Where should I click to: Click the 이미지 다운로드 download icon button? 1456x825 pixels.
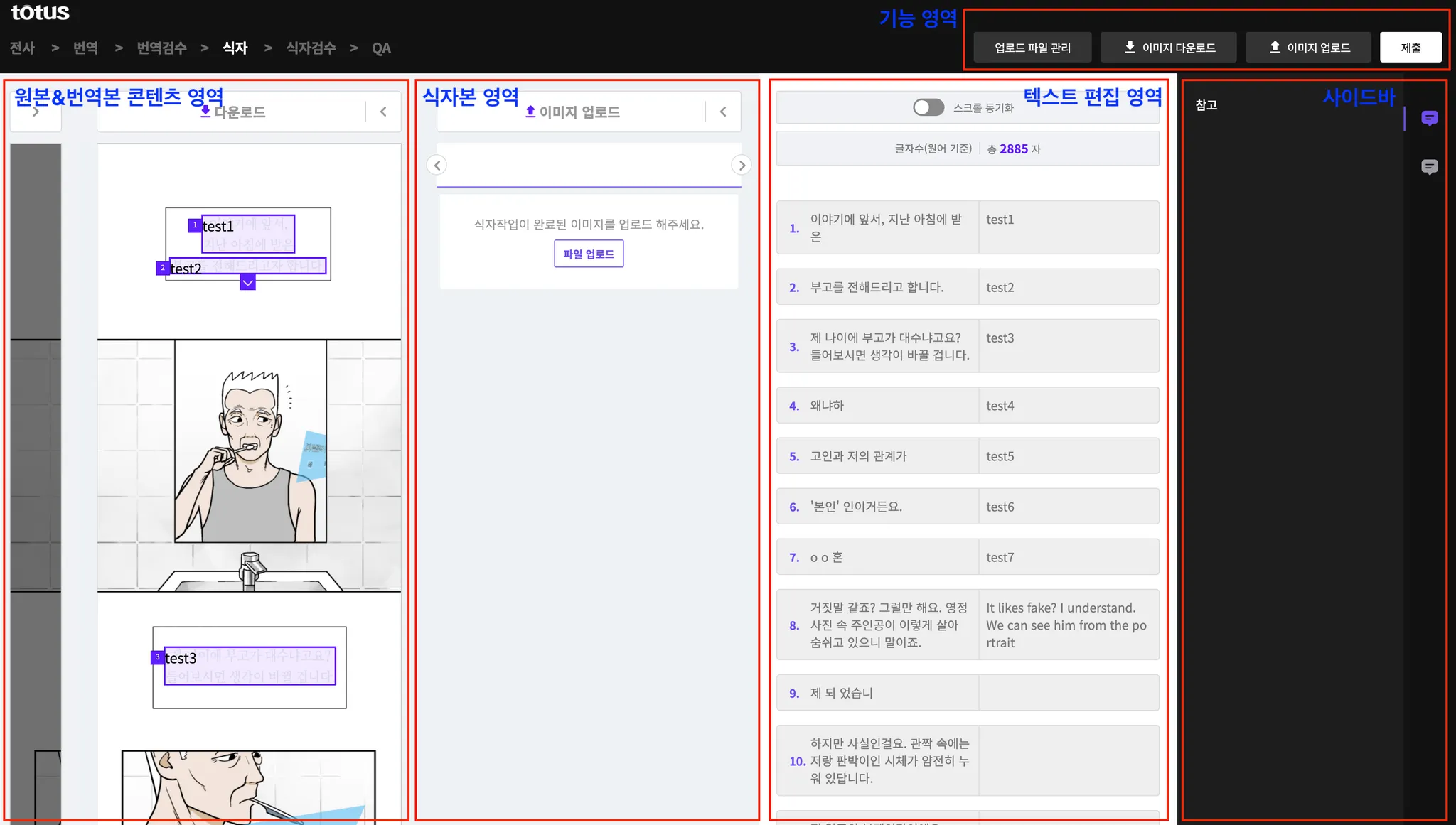click(1130, 47)
